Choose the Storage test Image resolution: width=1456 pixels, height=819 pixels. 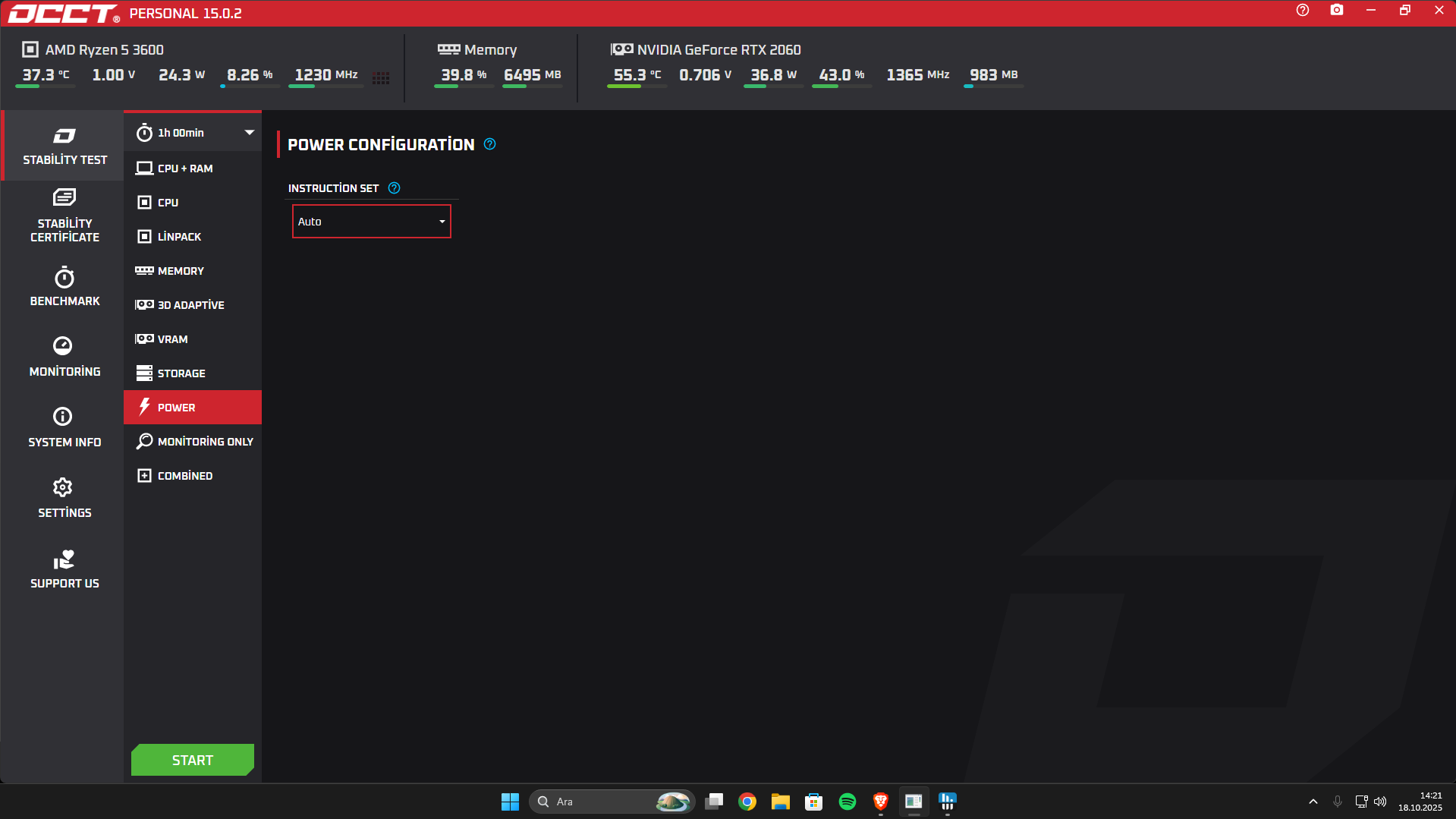click(193, 373)
